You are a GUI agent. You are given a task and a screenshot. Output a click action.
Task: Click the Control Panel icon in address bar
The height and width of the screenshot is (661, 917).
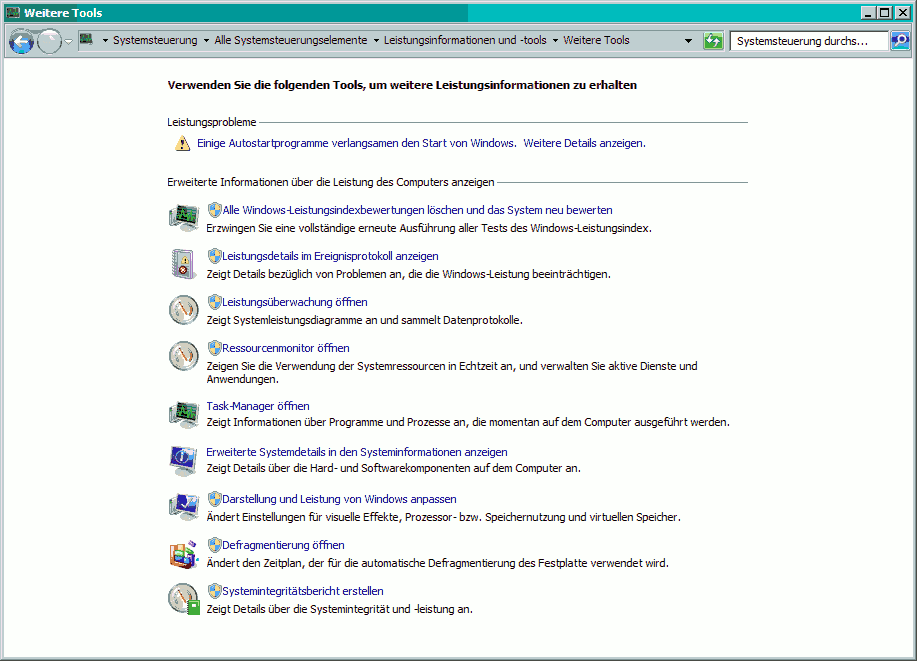87,40
